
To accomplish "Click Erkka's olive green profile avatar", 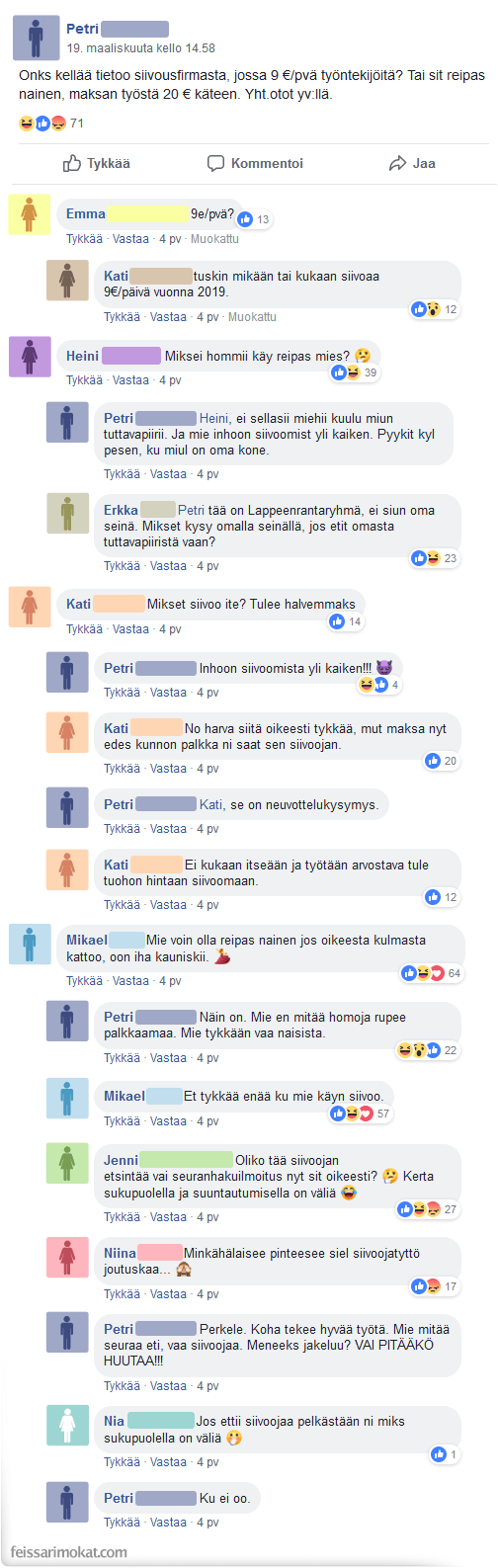I will coord(67,513).
